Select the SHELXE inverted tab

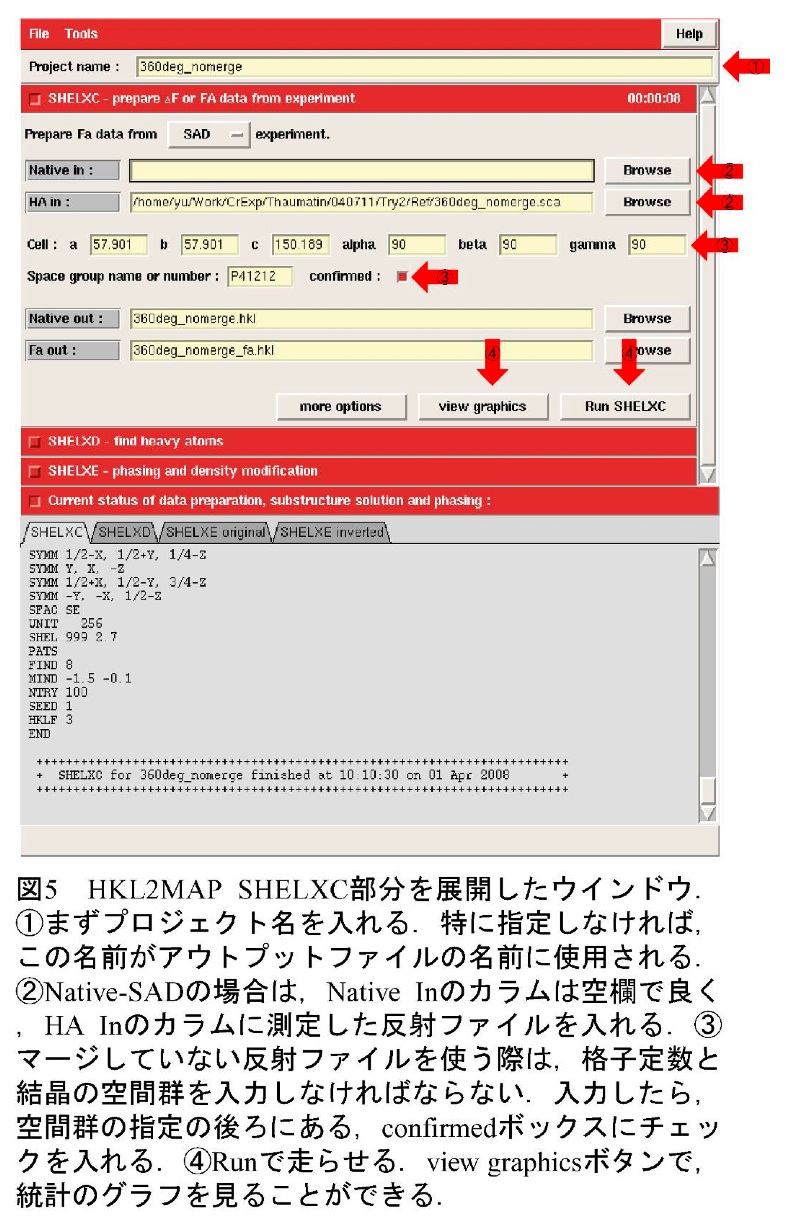pos(330,532)
